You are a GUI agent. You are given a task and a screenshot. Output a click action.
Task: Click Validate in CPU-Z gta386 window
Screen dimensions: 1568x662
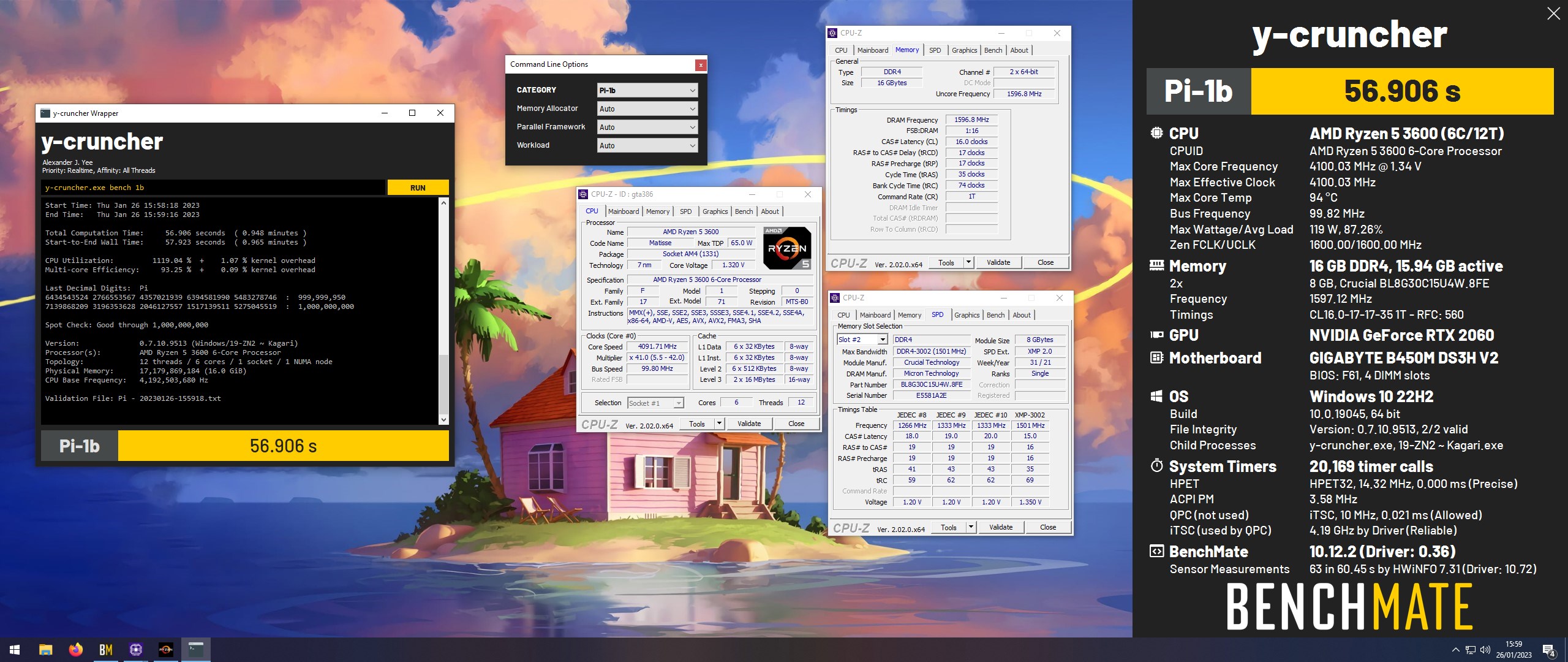tap(748, 424)
